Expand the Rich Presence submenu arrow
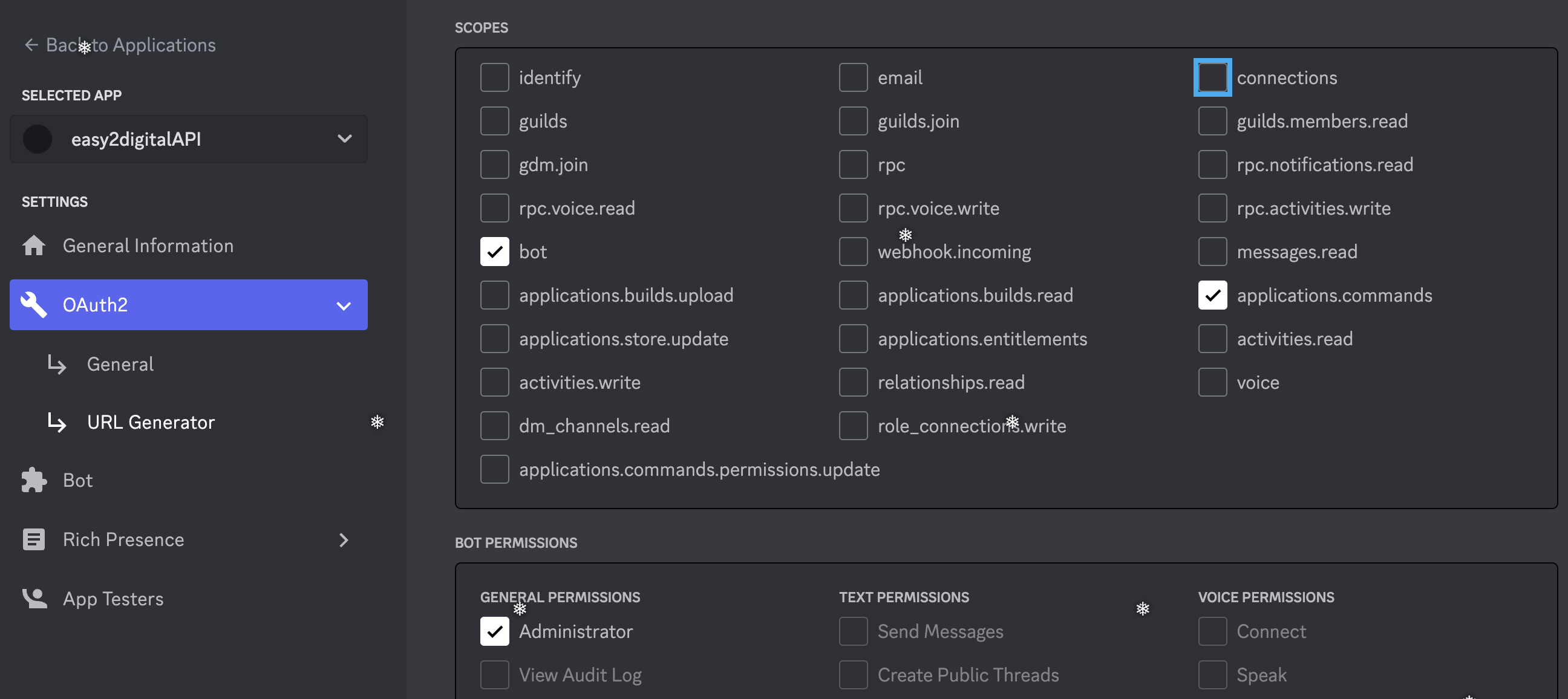1568x699 pixels. (x=344, y=539)
